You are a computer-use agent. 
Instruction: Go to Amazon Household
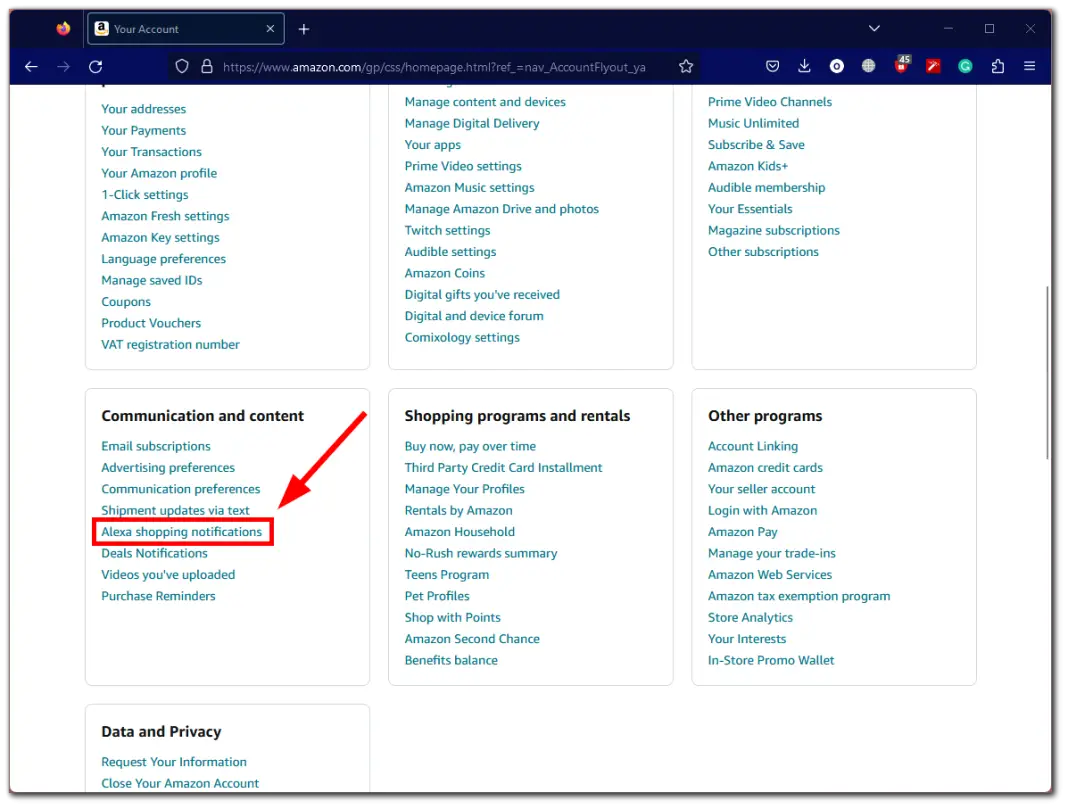click(x=459, y=532)
